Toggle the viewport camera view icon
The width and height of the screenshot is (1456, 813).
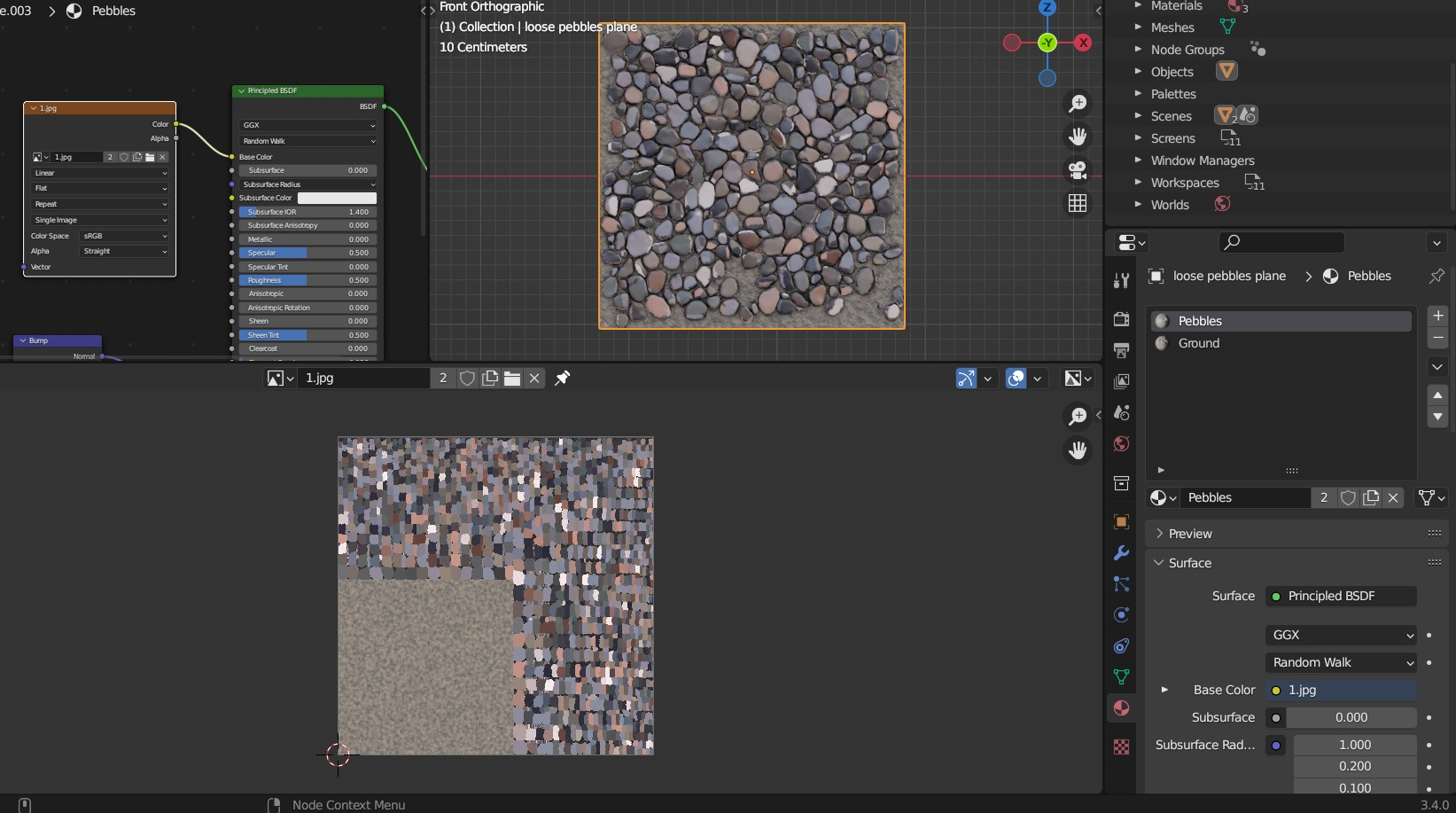point(1078,169)
